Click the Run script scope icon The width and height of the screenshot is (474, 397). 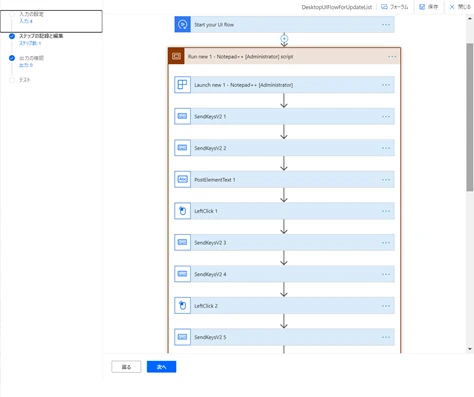[x=176, y=56]
